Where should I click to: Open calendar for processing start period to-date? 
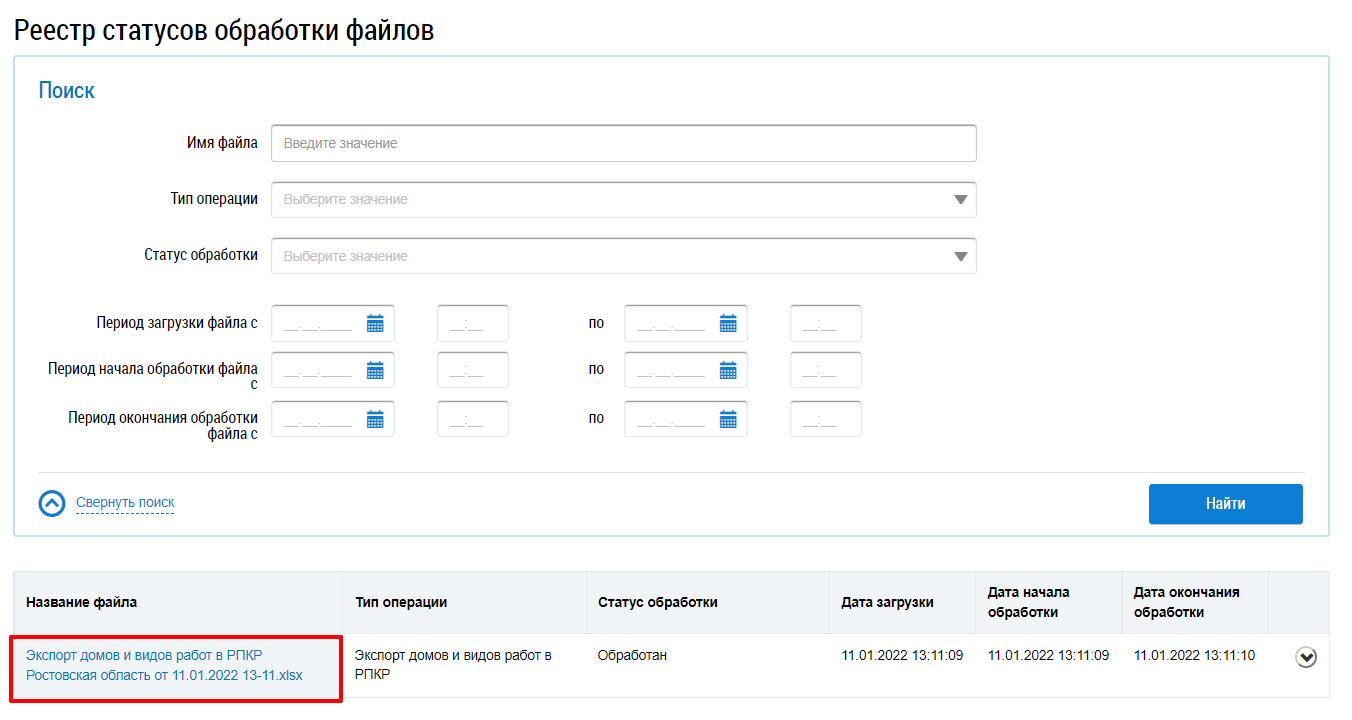tap(728, 370)
